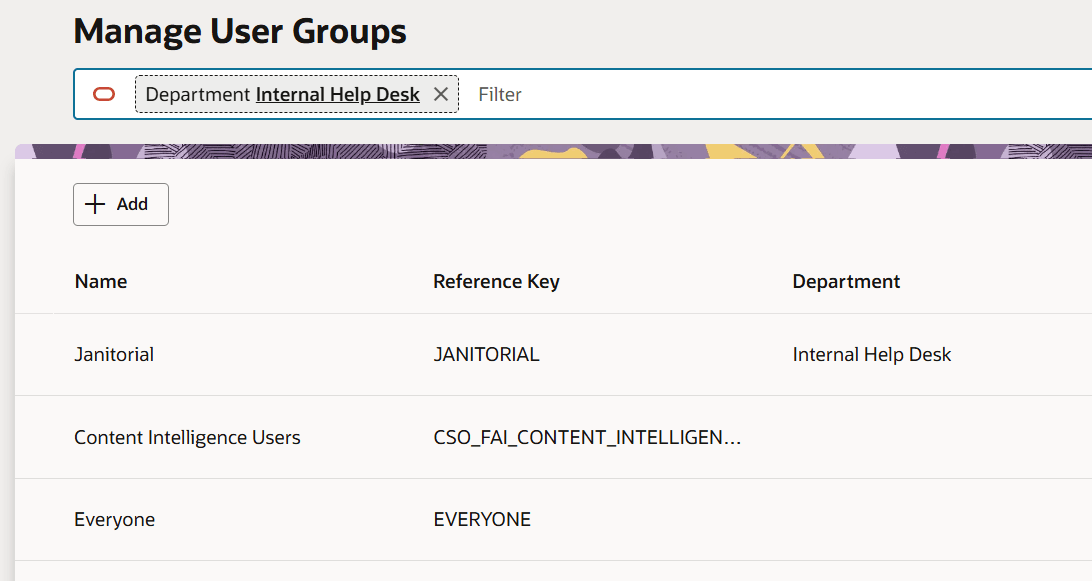Sort by the Department column
Image resolution: width=1092 pixels, height=581 pixels.
(x=846, y=281)
